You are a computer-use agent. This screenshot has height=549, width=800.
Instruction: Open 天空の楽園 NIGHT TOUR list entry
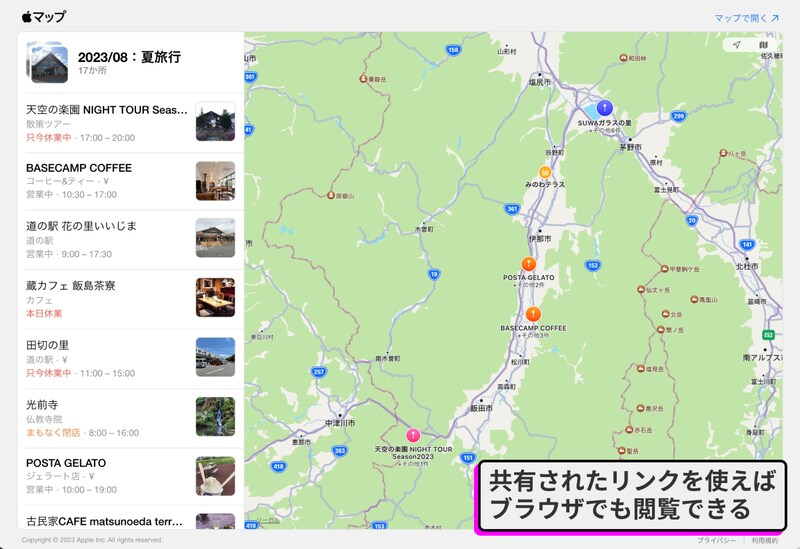pos(131,123)
